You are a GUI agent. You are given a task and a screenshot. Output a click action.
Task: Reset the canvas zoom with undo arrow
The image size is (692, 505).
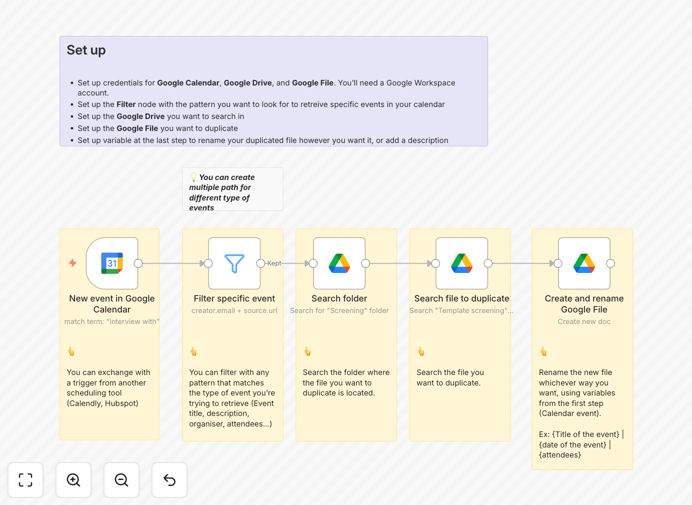click(169, 480)
